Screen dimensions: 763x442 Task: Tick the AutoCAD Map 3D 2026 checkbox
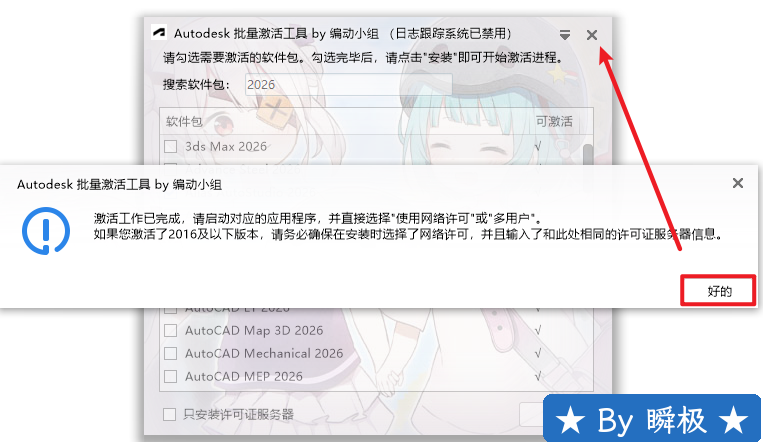pyautogui.click(x=170, y=331)
